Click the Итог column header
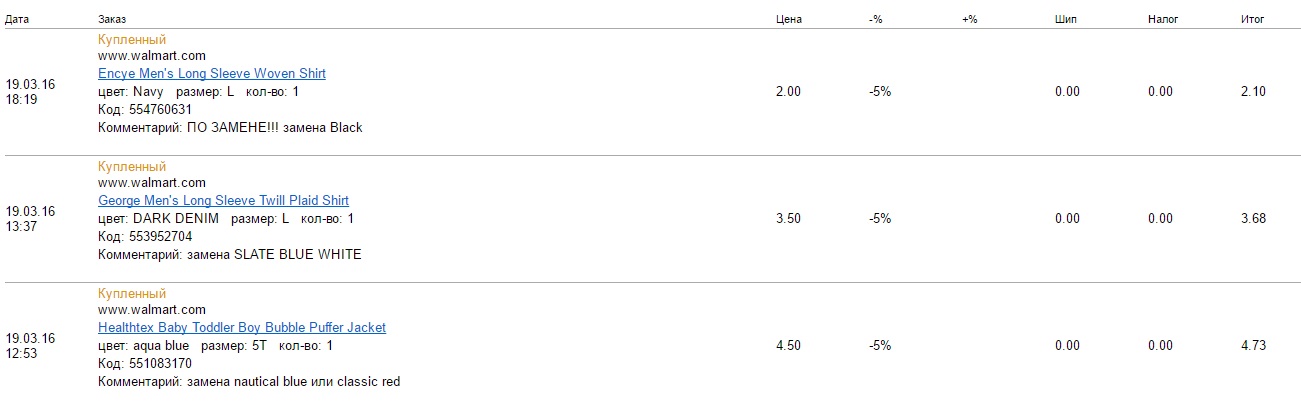The image size is (1301, 405). click(1252, 20)
